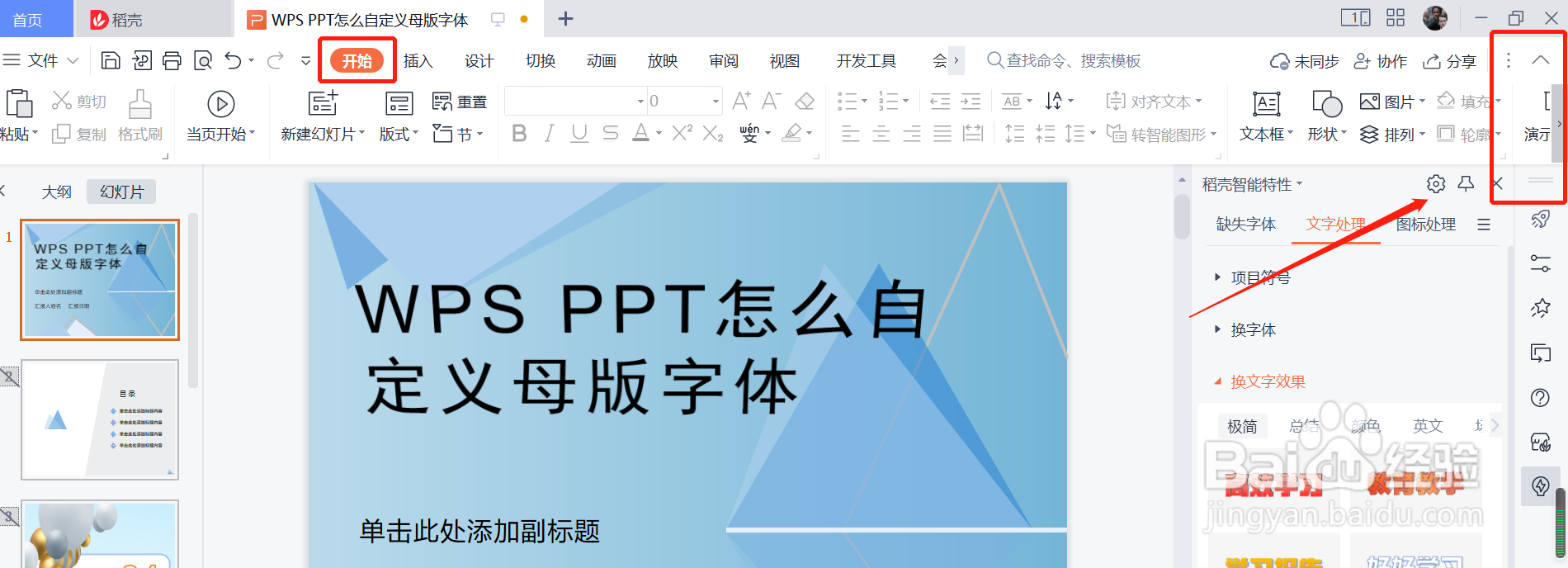Redo the last action
The height and width of the screenshot is (568, 1568).
pos(276,60)
